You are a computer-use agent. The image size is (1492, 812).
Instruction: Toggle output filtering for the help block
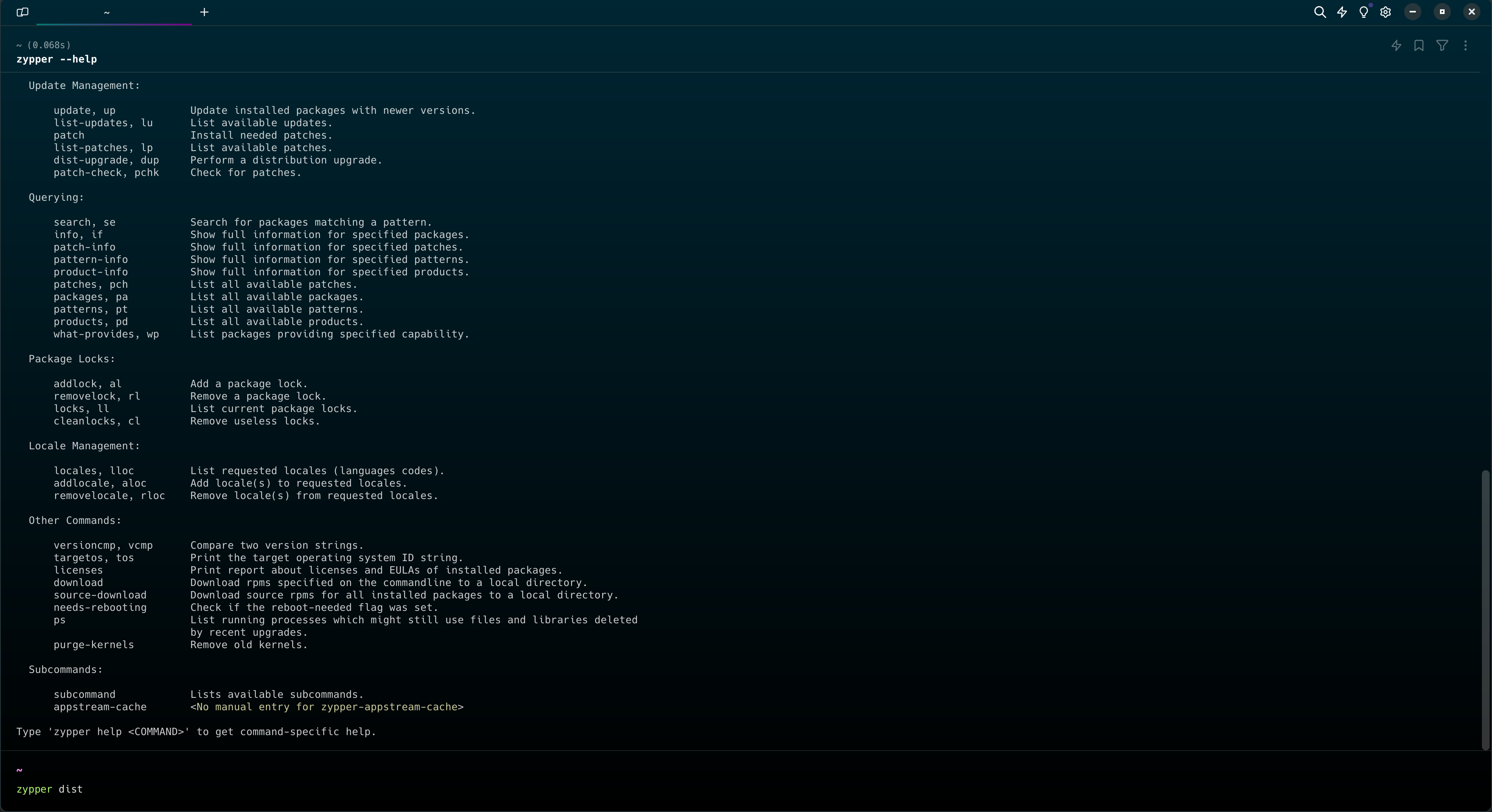pyautogui.click(x=1442, y=46)
